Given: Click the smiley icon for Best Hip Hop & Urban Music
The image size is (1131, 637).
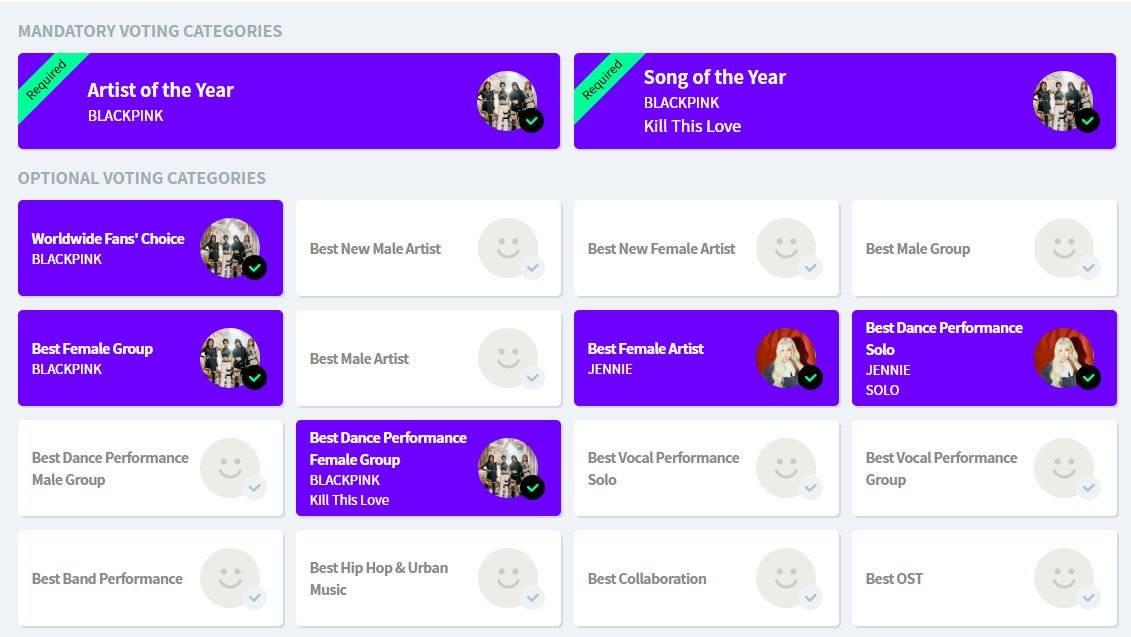Looking at the screenshot, I should (508, 578).
